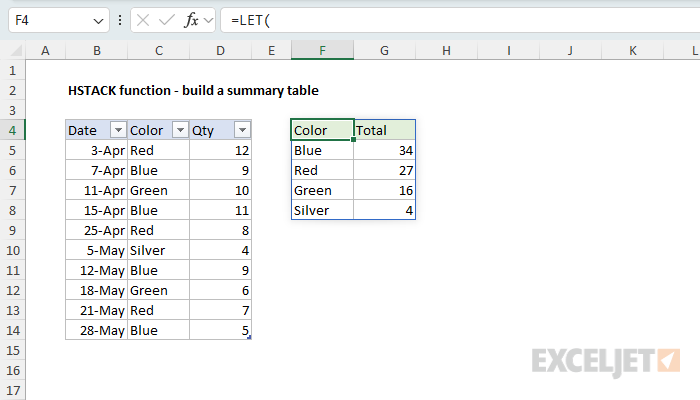Click the 'Silver' cell in summary table

tap(322, 210)
